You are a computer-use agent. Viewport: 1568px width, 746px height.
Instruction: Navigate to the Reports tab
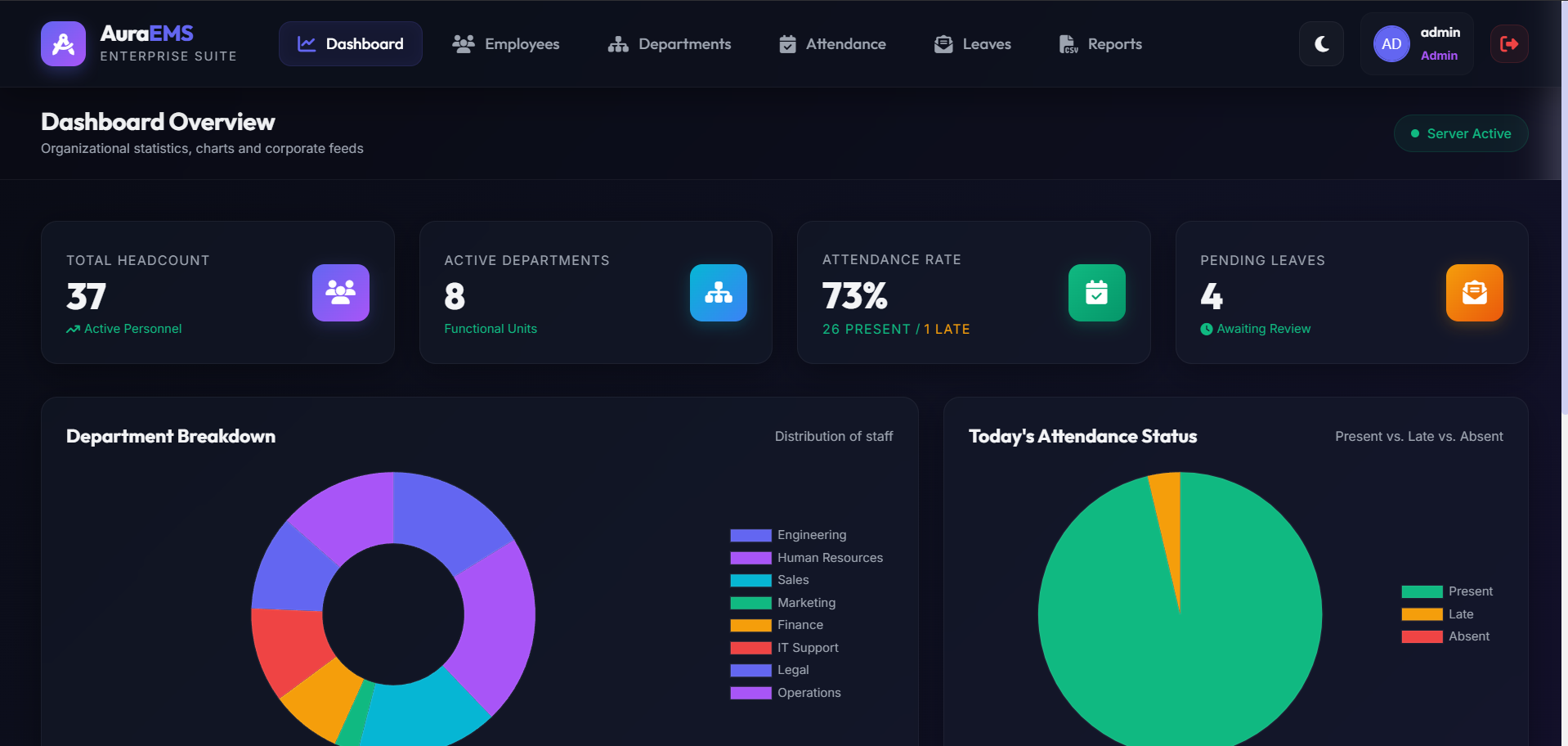(x=1100, y=44)
